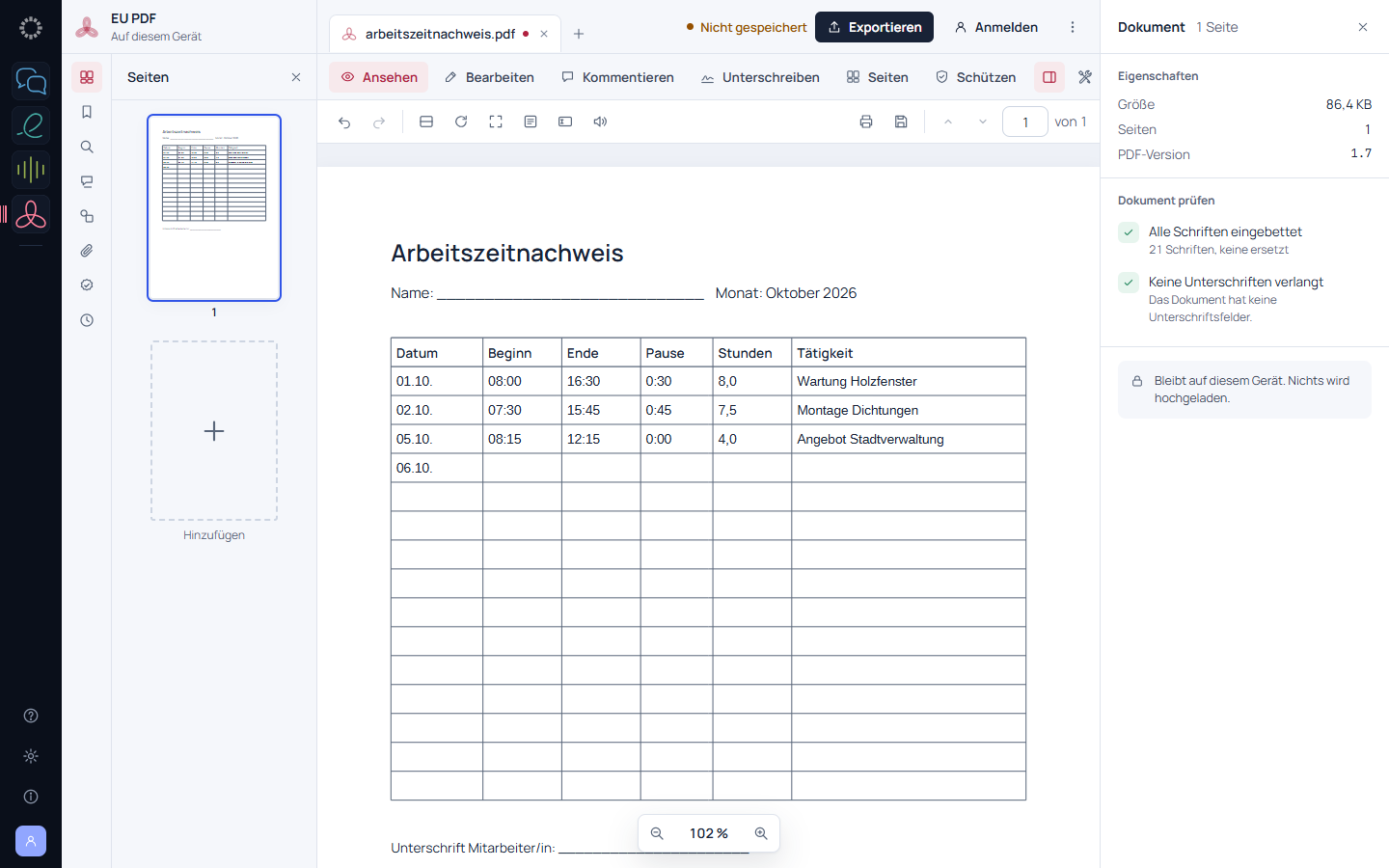Select the EU PDF app in dock

click(31, 214)
